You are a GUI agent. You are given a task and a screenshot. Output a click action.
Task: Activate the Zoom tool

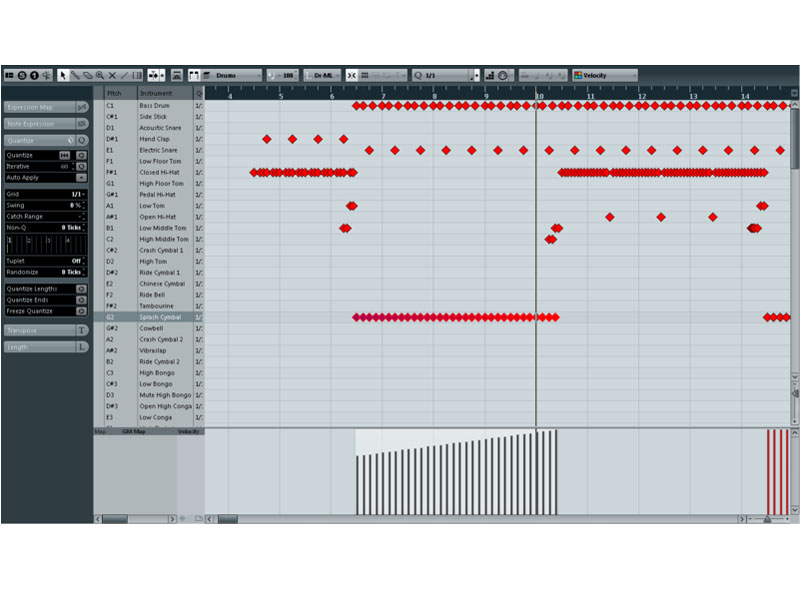tap(101, 75)
